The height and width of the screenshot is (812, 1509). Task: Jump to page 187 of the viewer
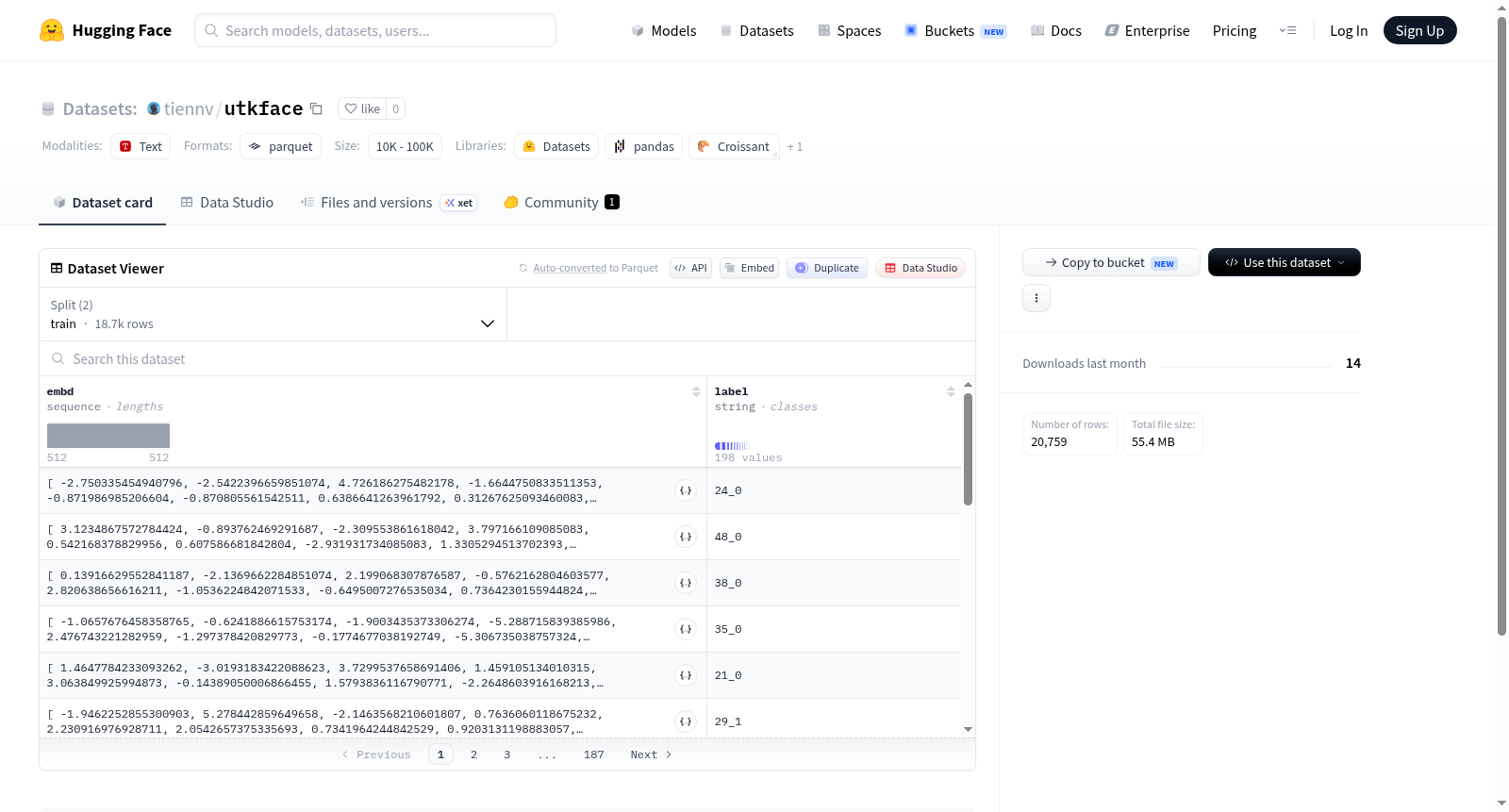point(594,754)
